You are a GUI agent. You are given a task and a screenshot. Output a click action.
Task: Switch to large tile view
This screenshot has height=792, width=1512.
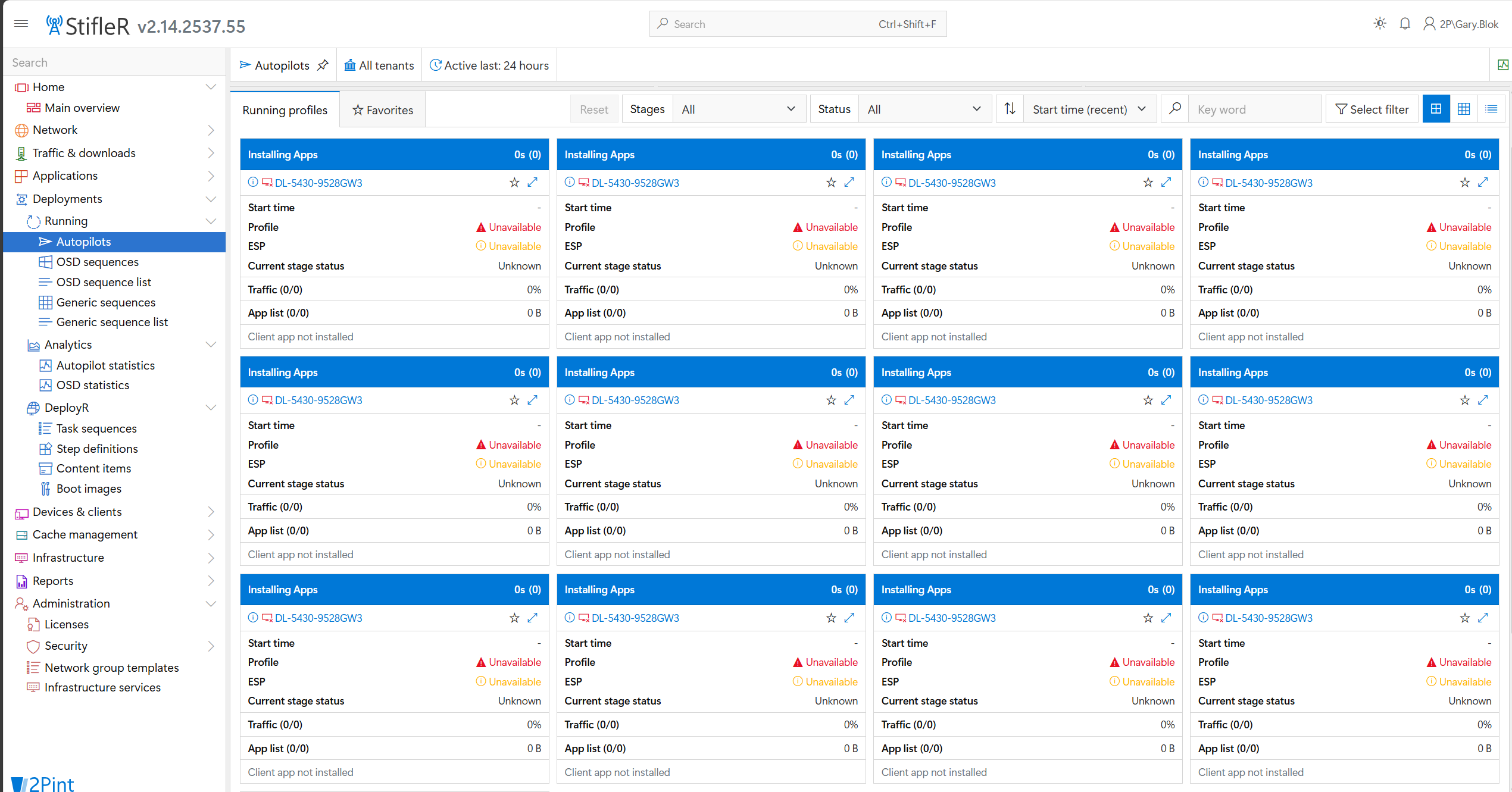click(x=1436, y=109)
